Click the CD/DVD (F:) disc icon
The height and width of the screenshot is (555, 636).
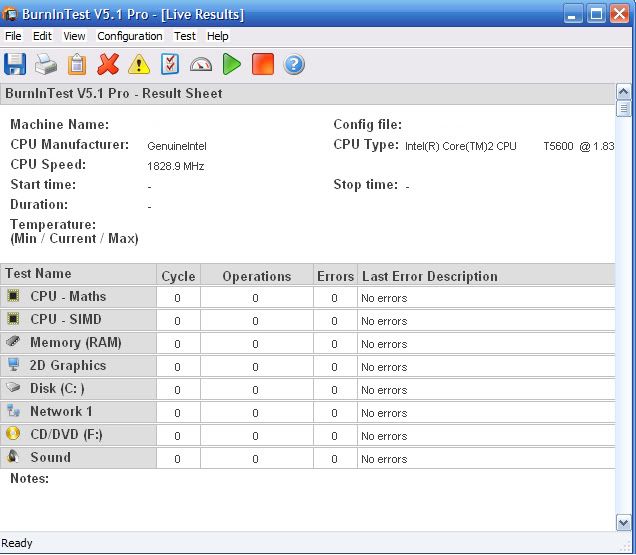pyautogui.click(x=13, y=433)
